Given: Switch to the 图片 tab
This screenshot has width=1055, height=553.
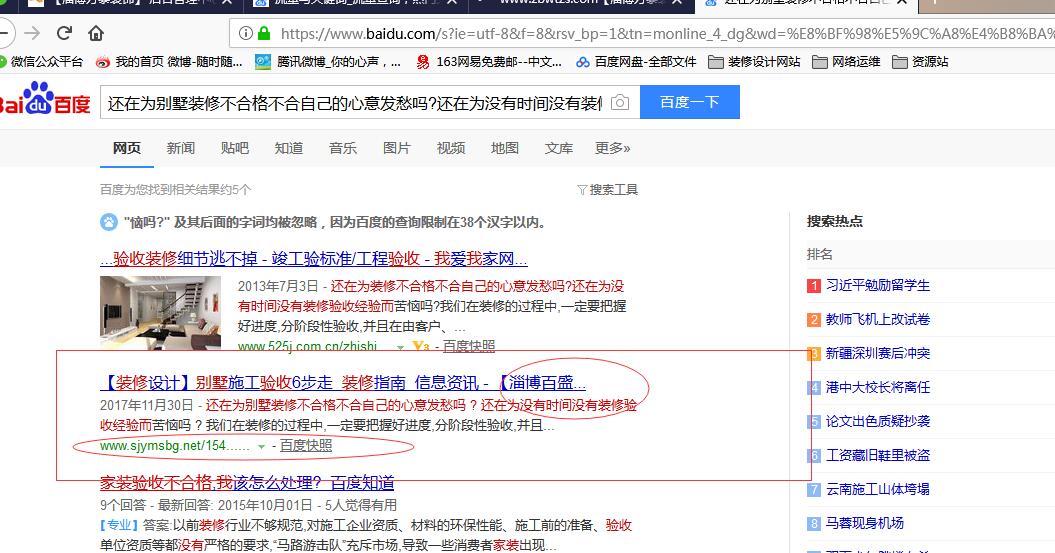Looking at the screenshot, I should click(x=396, y=148).
